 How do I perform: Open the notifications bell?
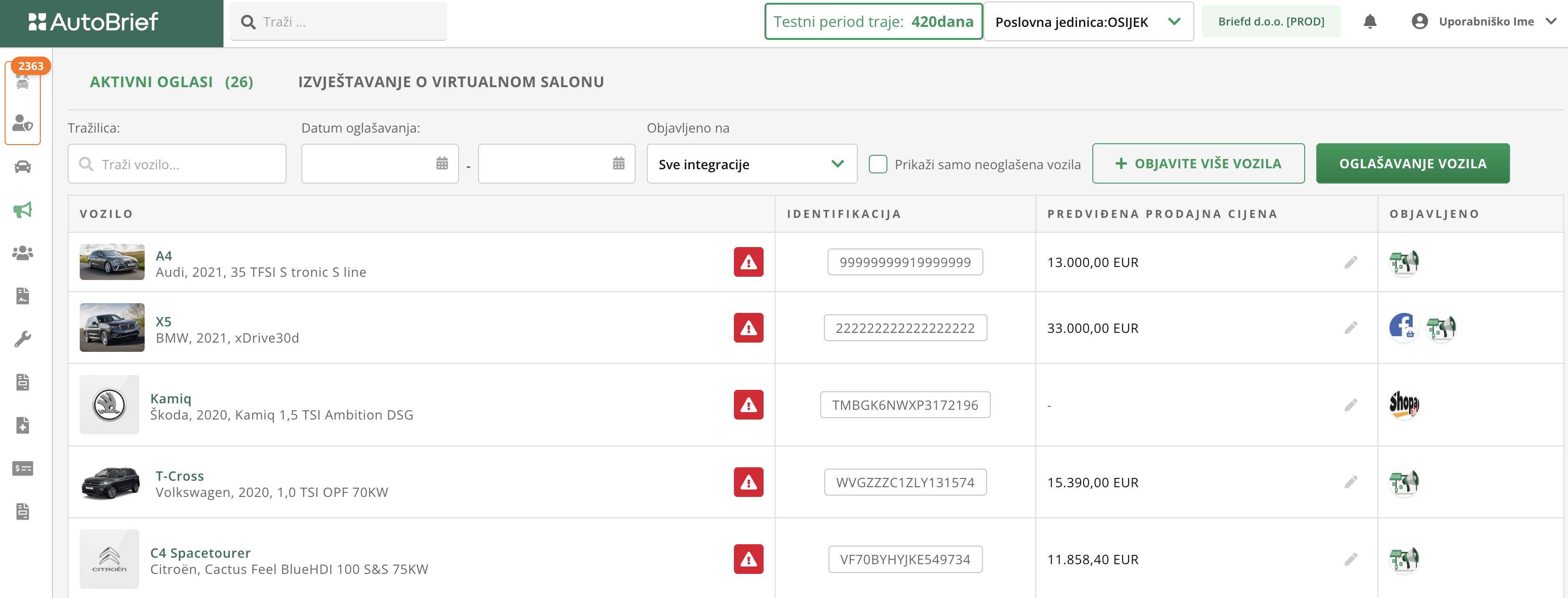coord(1370,22)
